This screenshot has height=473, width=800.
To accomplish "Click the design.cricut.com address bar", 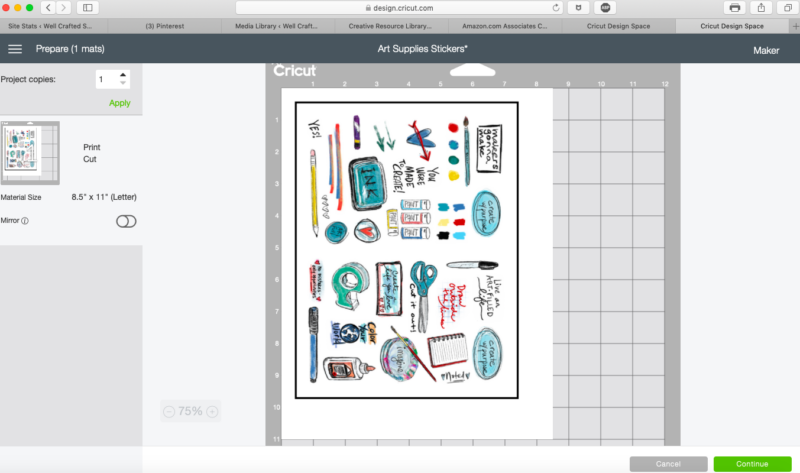I will 398,8.
